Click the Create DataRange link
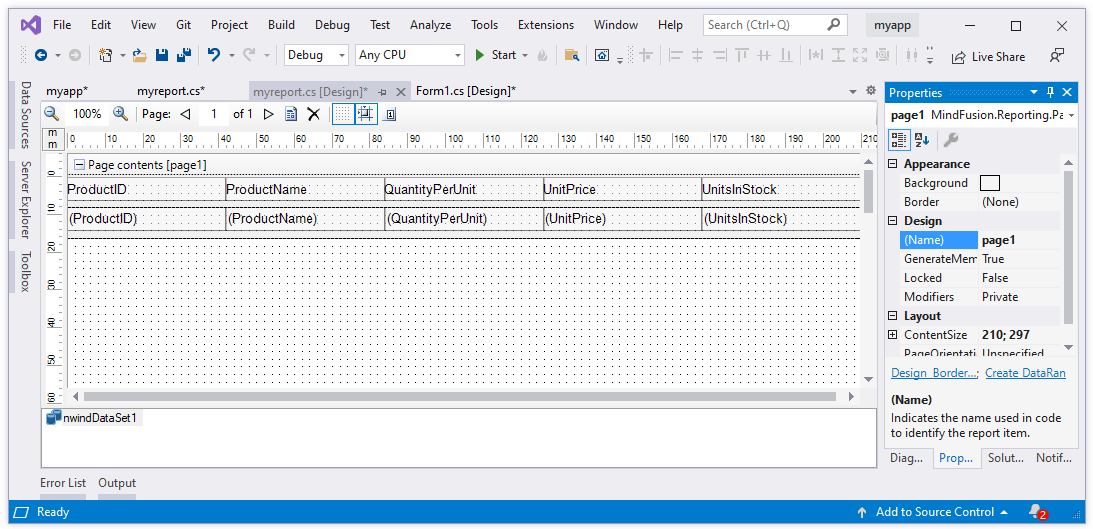The image size is (1093, 529). [x=1025, y=373]
